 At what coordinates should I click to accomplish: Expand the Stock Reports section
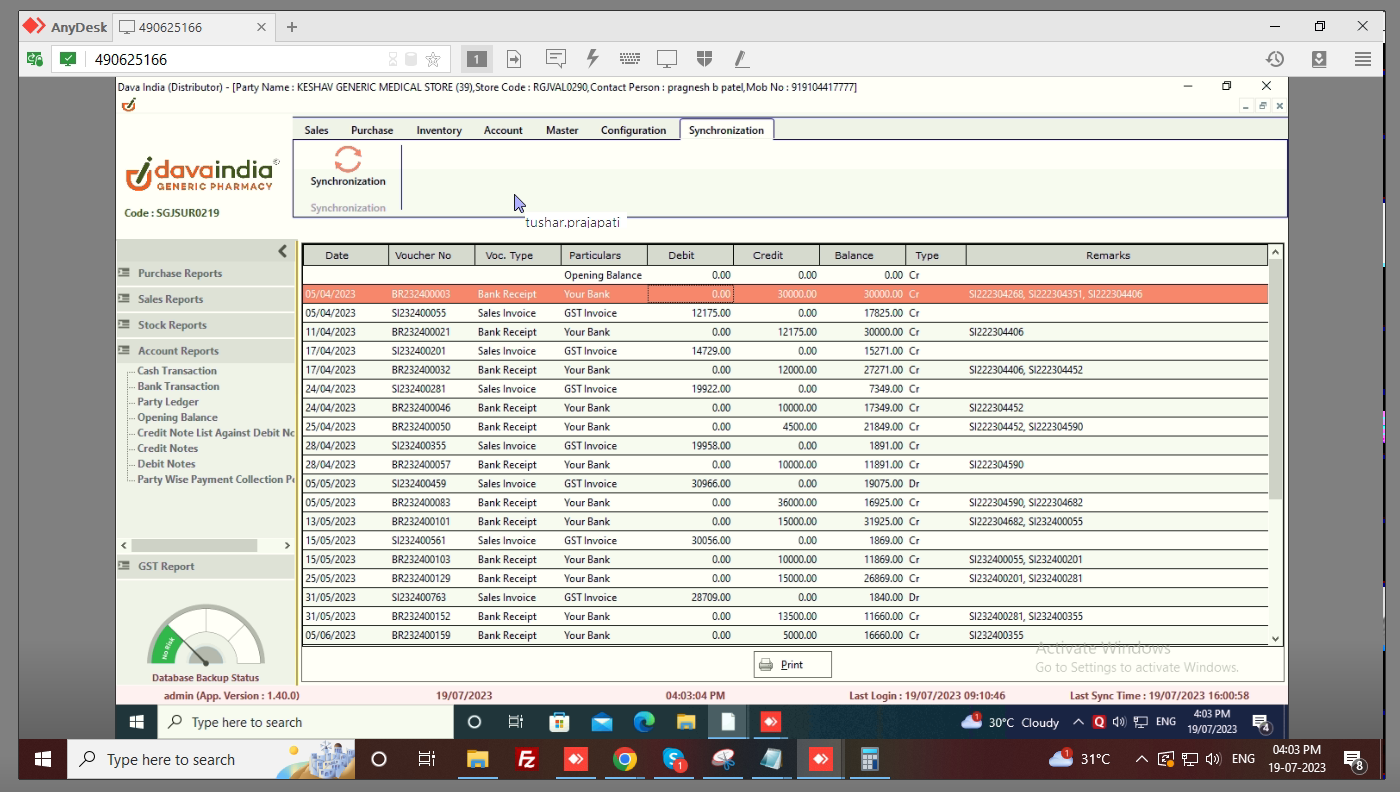[x=172, y=325]
